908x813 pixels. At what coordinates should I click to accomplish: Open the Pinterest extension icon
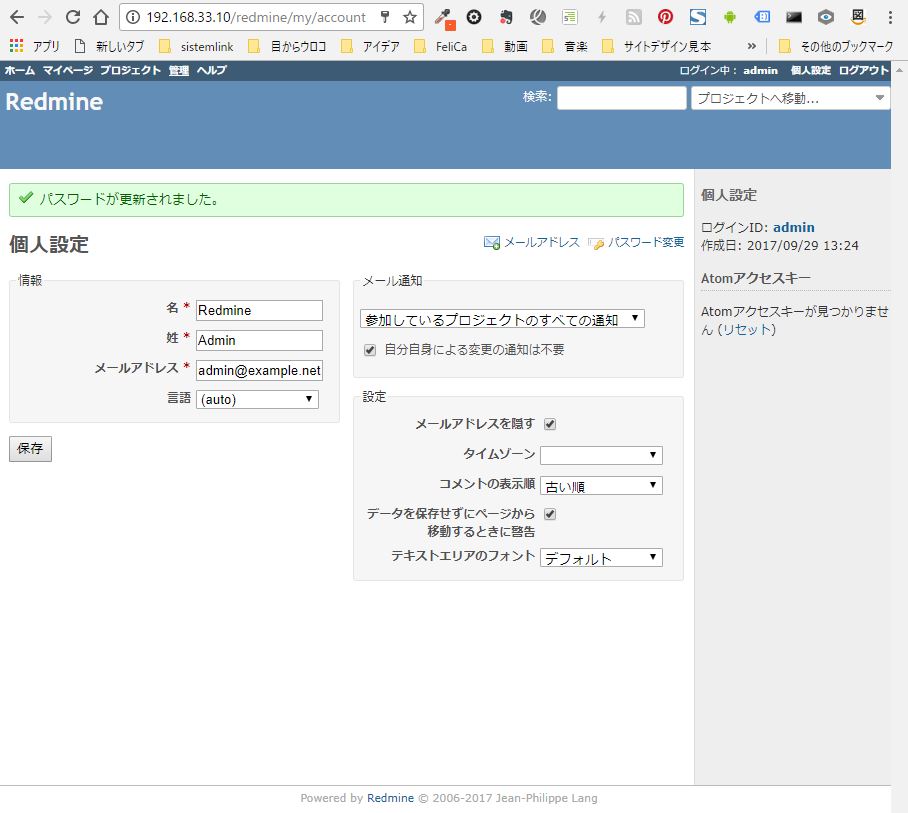[x=665, y=17]
